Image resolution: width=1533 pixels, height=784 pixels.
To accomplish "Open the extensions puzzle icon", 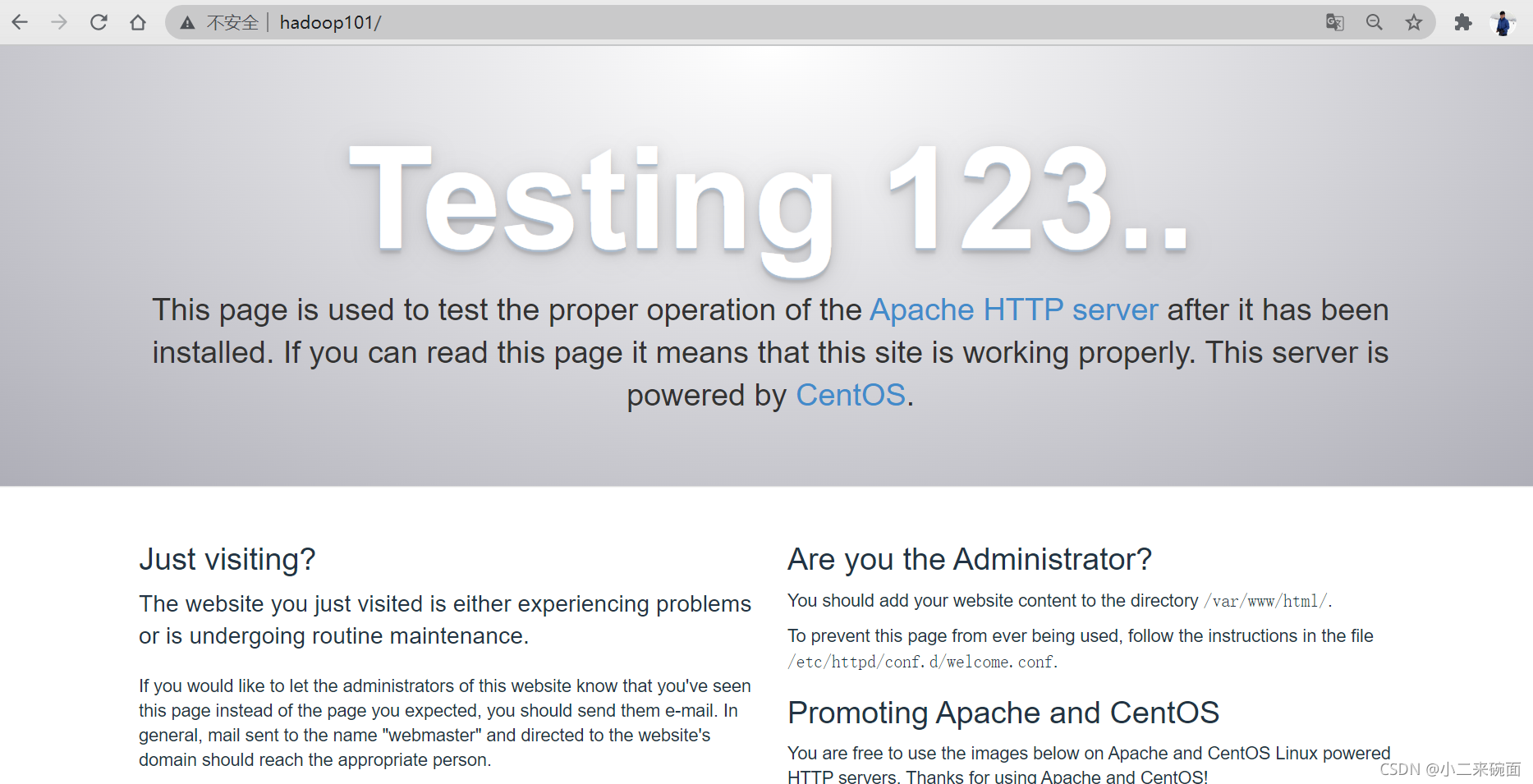I will pyautogui.click(x=1463, y=22).
